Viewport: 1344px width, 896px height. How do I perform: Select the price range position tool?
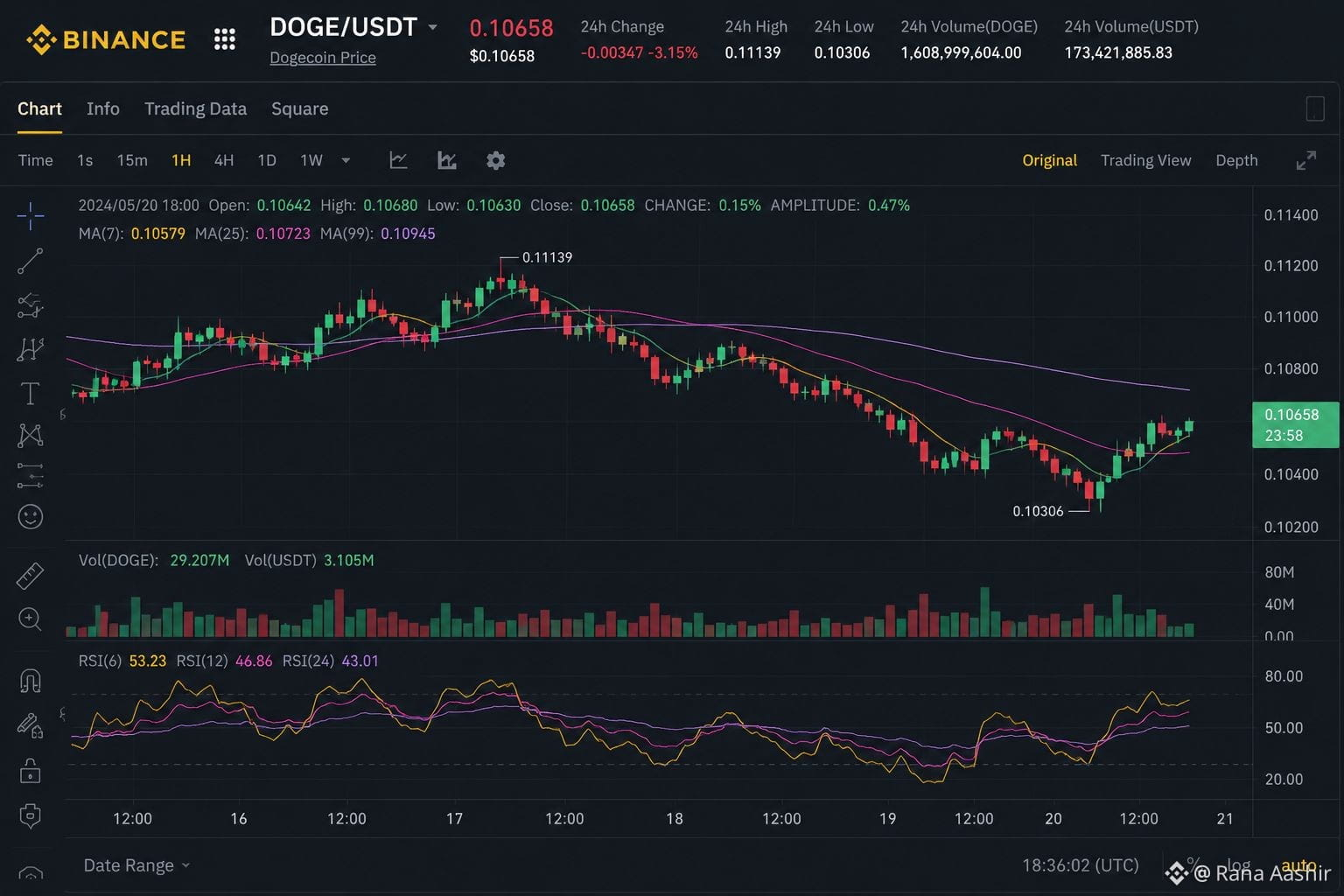point(31,476)
